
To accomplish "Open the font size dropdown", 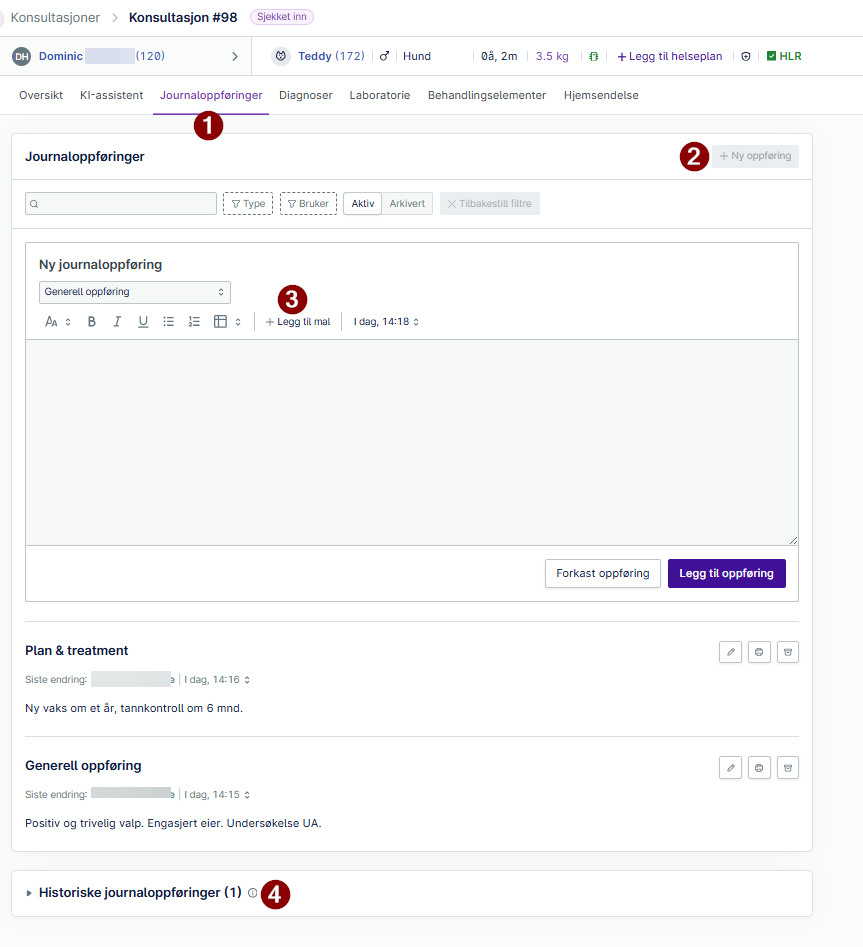I will click(x=58, y=322).
